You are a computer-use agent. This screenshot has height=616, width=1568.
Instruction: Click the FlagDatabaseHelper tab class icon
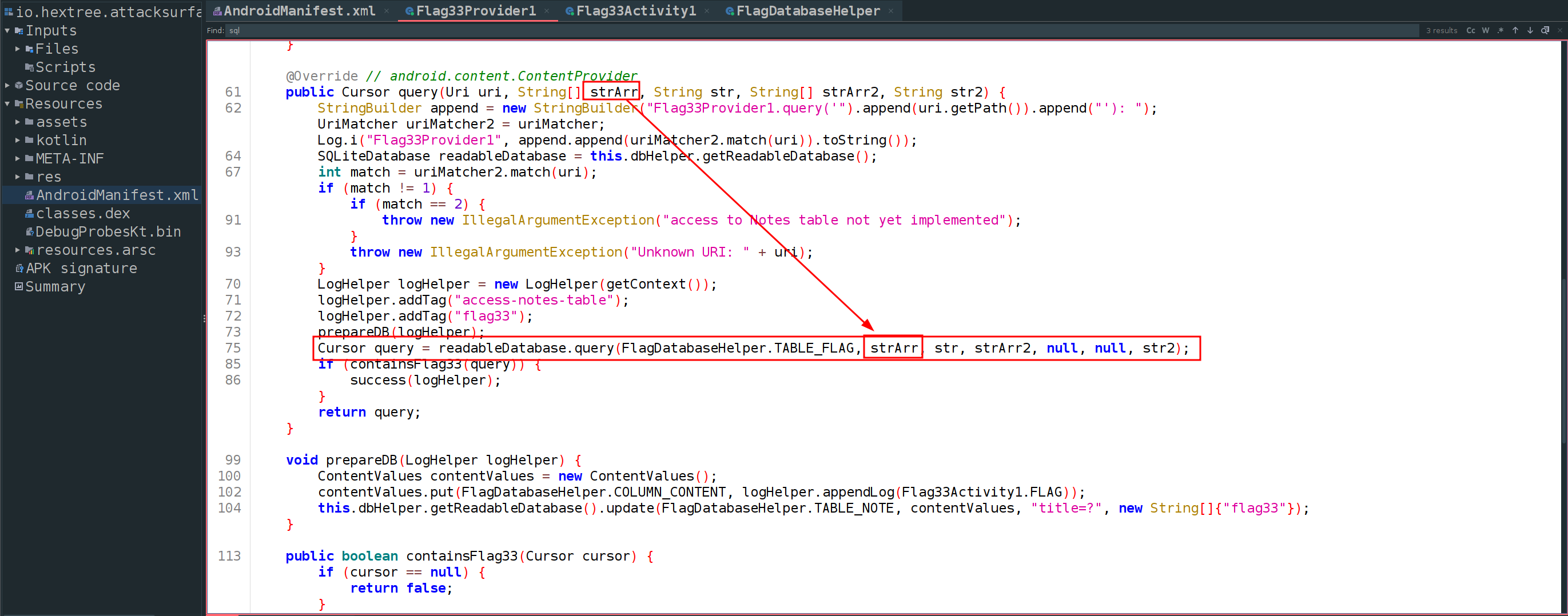pos(730,11)
